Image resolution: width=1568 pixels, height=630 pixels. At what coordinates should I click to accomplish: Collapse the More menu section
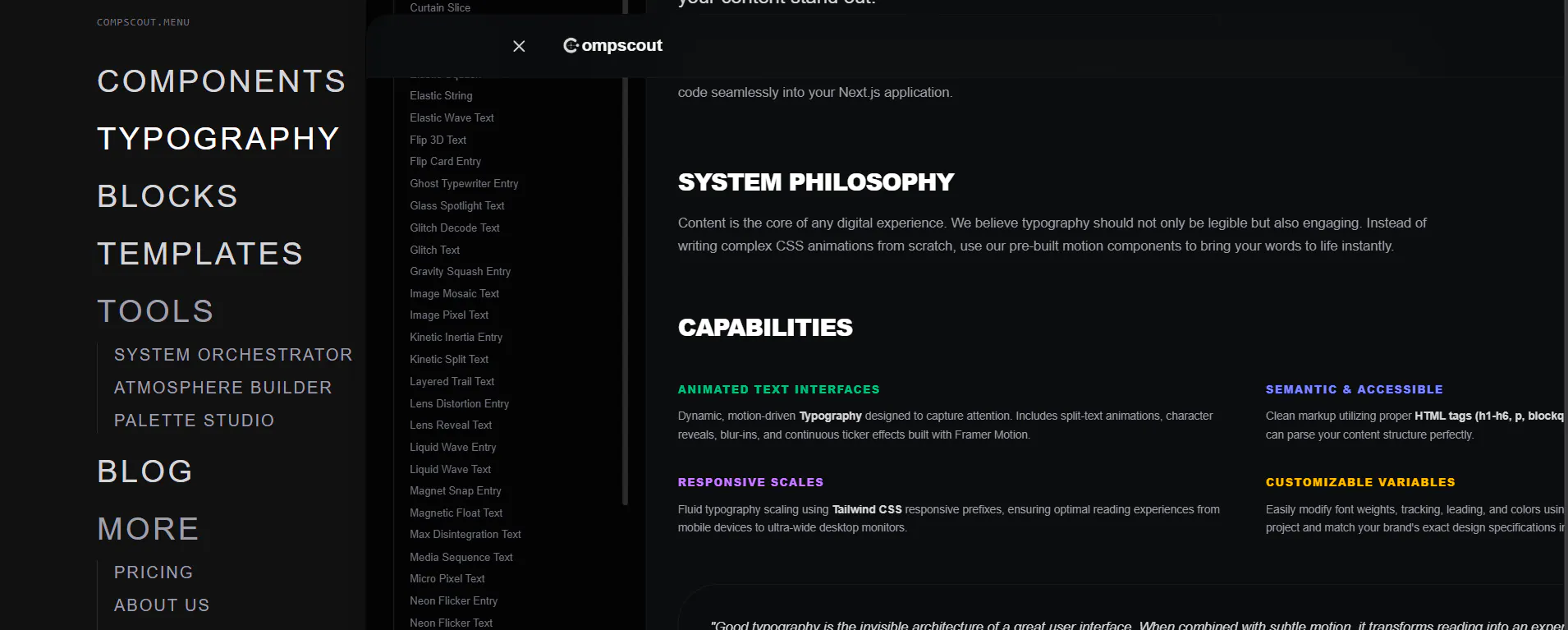pyautogui.click(x=148, y=529)
